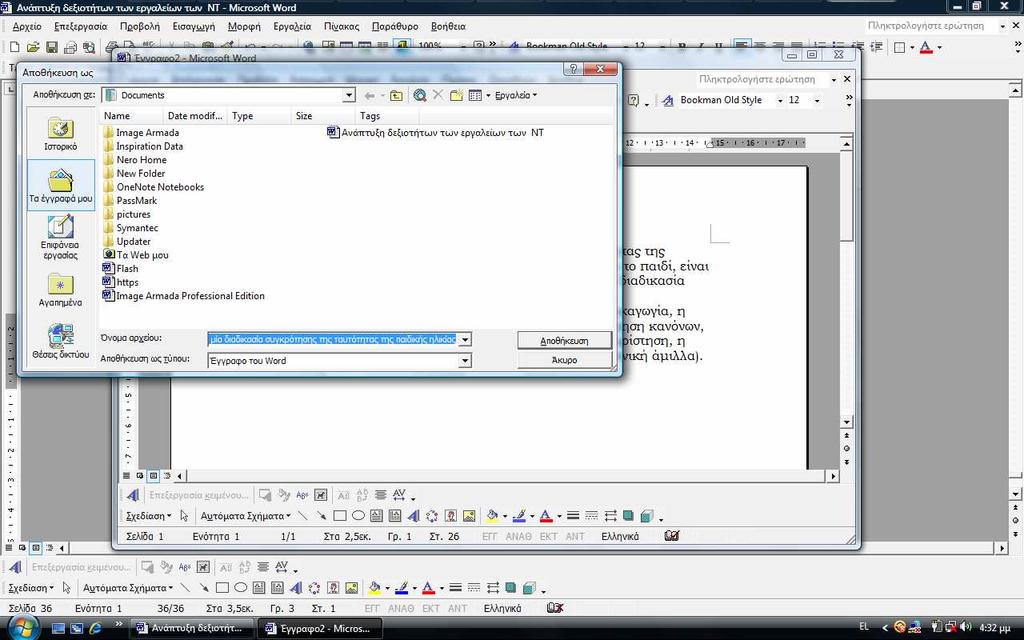Image resolution: width=1024 pixels, height=640 pixels.
Task: Open Line style in main window drawing toolbar
Action: coord(456,588)
